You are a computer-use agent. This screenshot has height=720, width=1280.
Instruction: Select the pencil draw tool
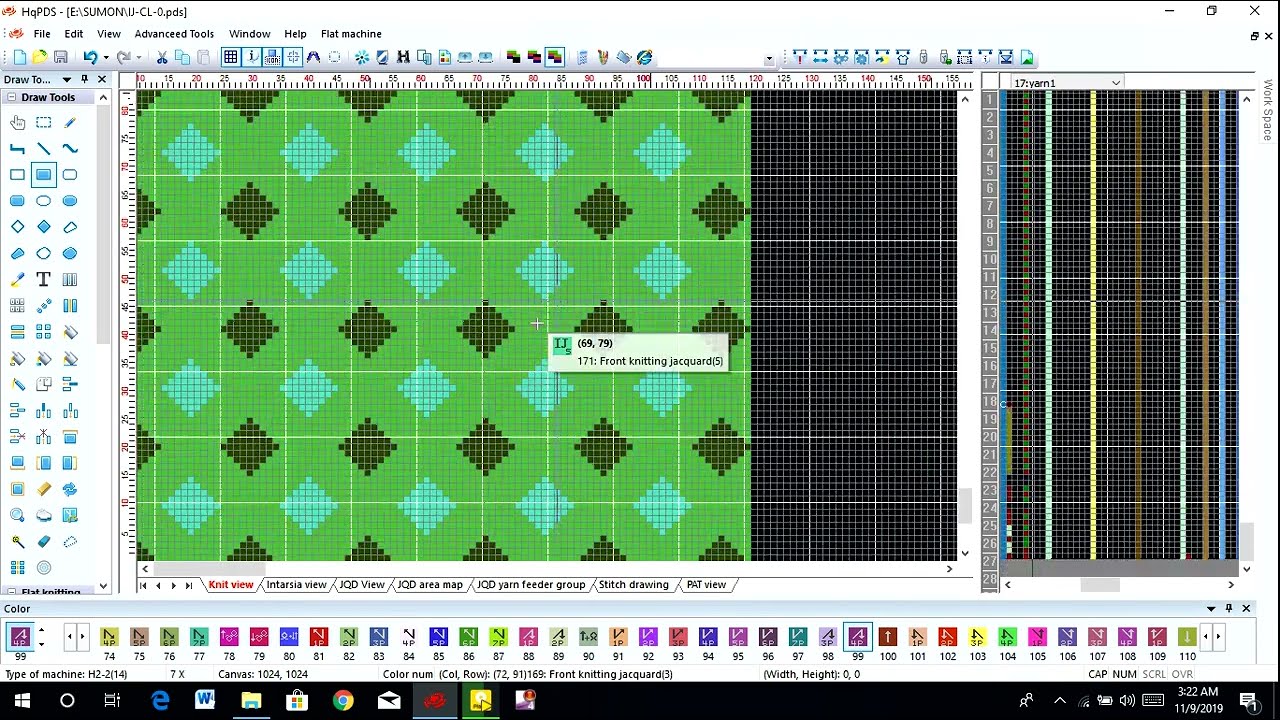pos(69,123)
